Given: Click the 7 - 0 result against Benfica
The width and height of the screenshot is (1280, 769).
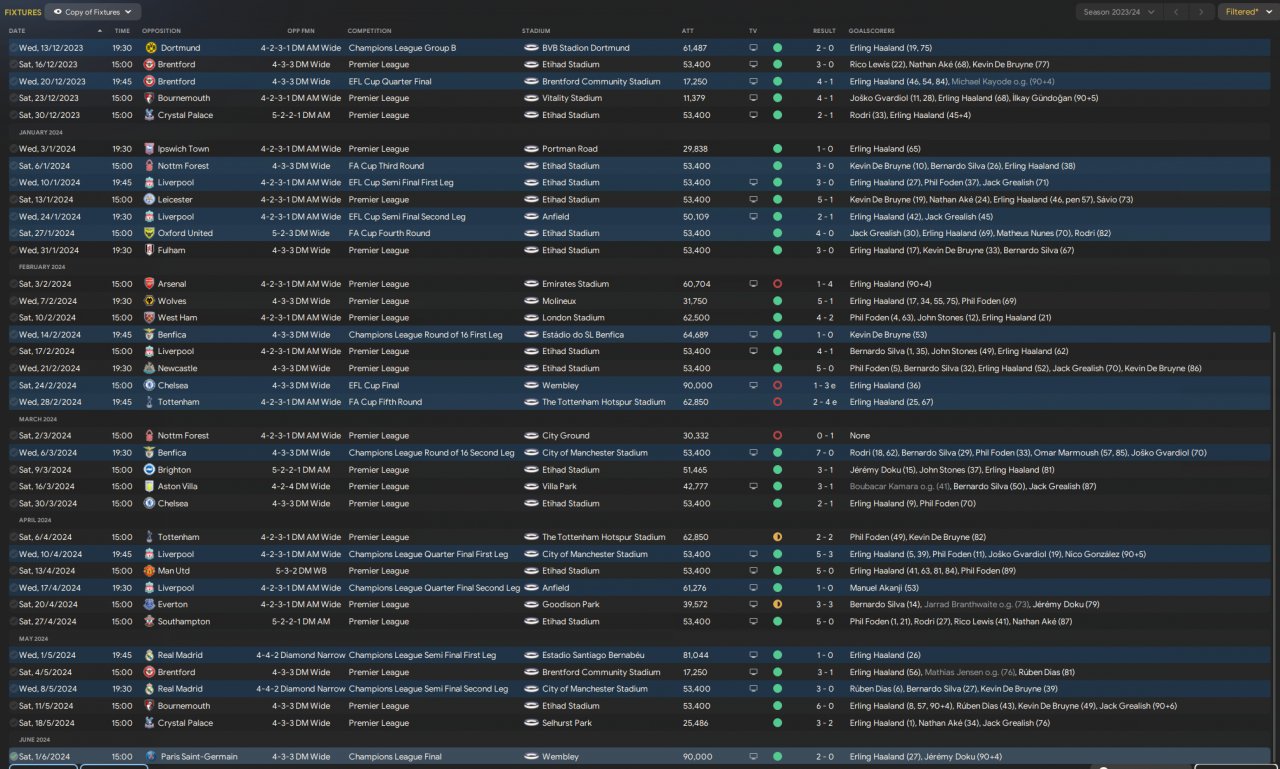Looking at the screenshot, I should click(x=824, y=453).
